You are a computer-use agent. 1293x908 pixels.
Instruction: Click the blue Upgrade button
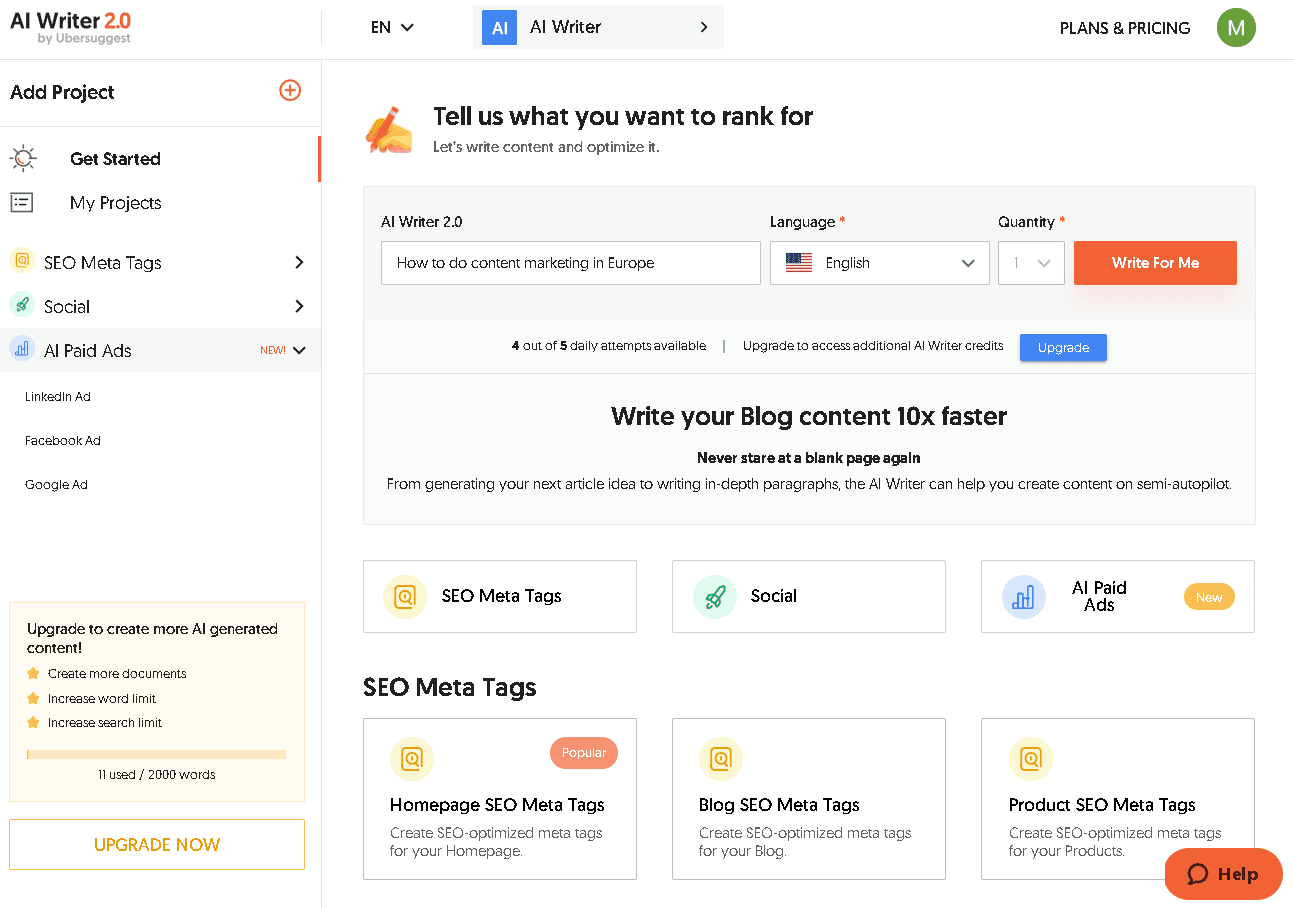pyautogui.click(x=1063, y=347)
